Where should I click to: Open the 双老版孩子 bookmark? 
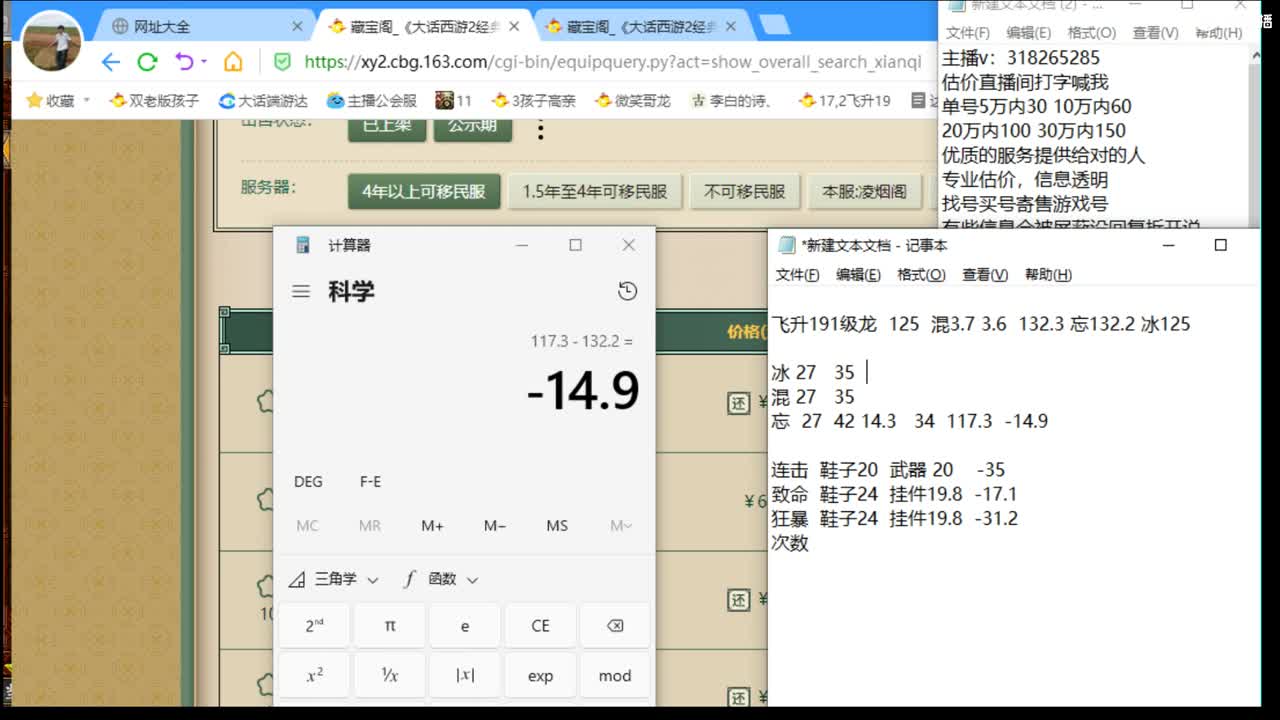click(154, 100)
